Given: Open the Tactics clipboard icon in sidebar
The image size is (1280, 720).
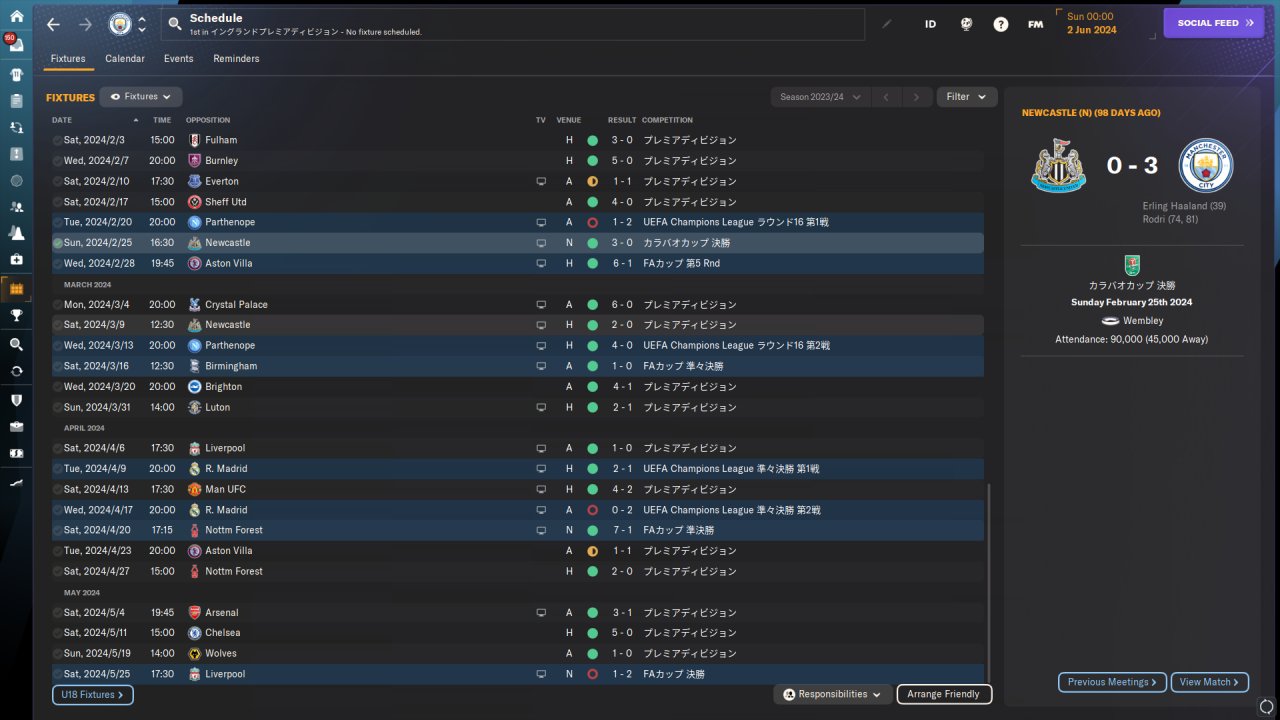Looking at the screenshot, I should 16,101.
